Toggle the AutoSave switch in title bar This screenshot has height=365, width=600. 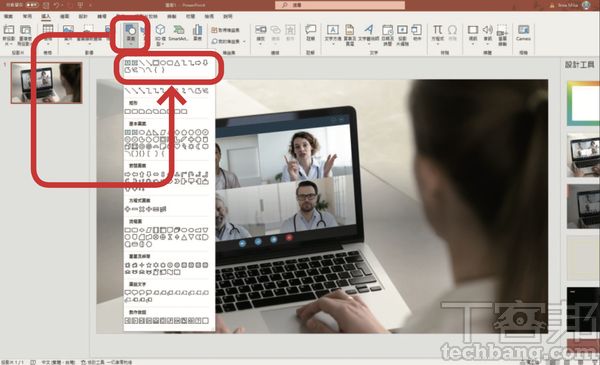[x=32, y=5]
